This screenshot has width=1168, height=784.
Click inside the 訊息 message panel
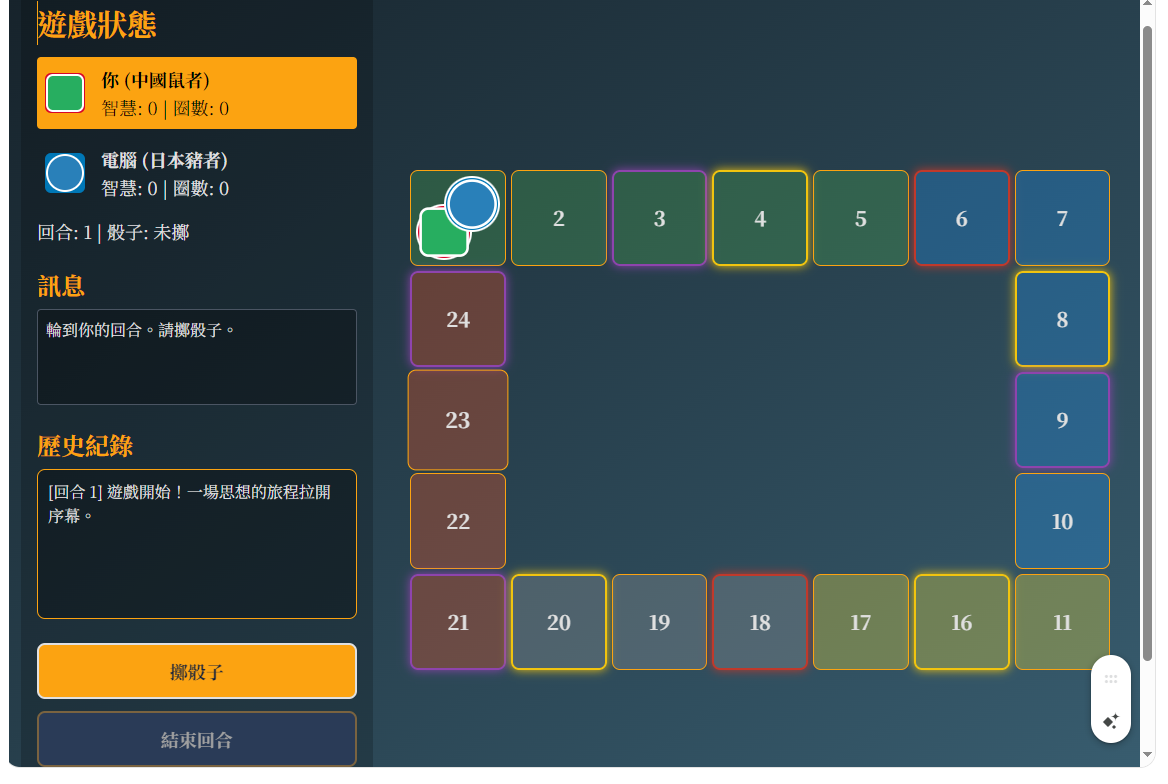pyautogui.click(x=196, y=357)
